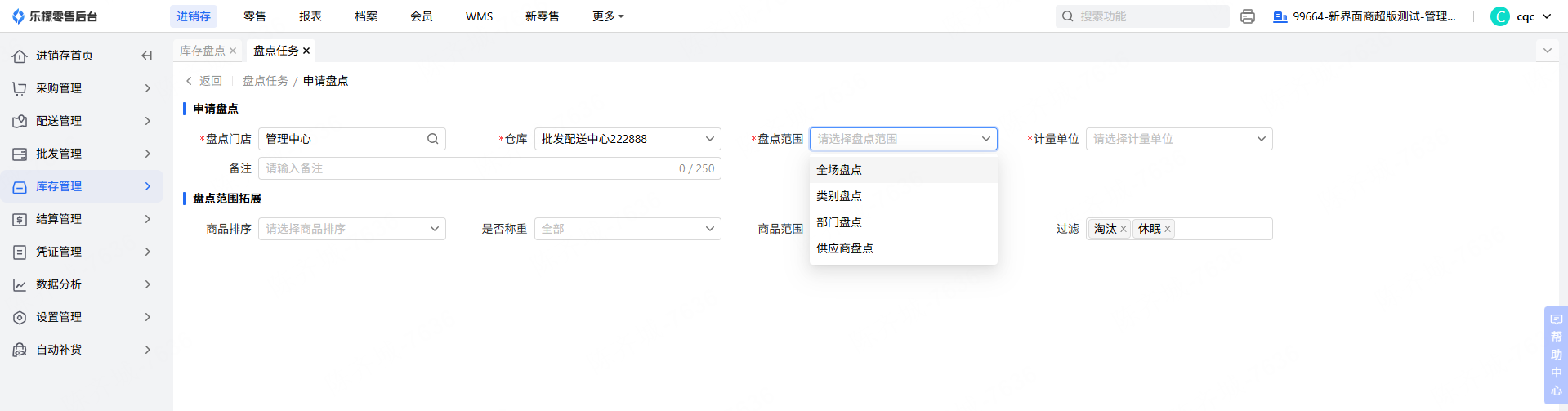Click the search magnifier in 盘点门店 field

point(432,139)
